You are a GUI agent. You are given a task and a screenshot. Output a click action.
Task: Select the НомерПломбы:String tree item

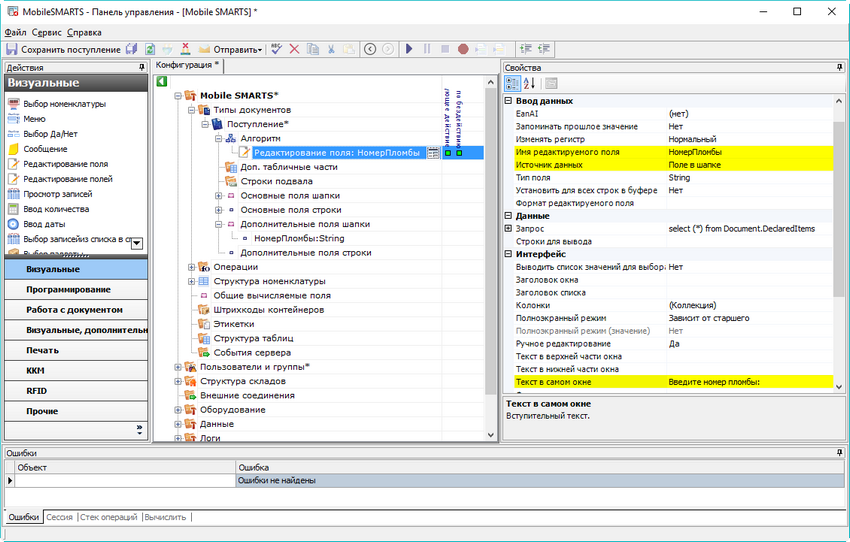point(299,238)
